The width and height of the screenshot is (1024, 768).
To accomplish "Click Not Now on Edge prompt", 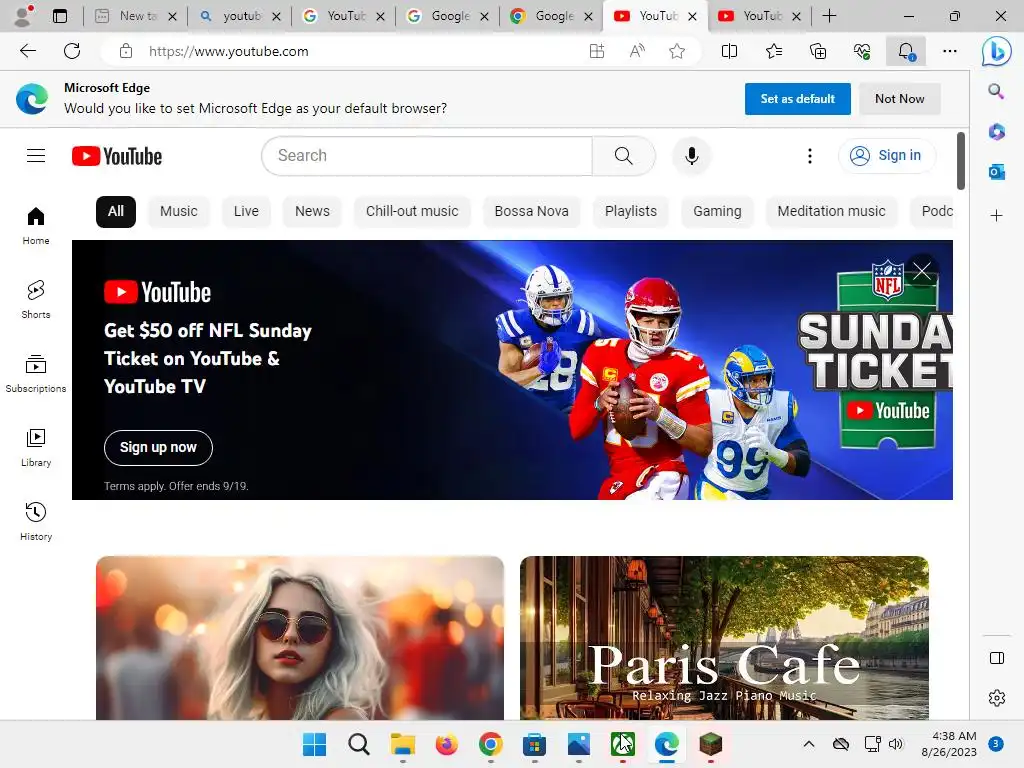I will point(899,99).
